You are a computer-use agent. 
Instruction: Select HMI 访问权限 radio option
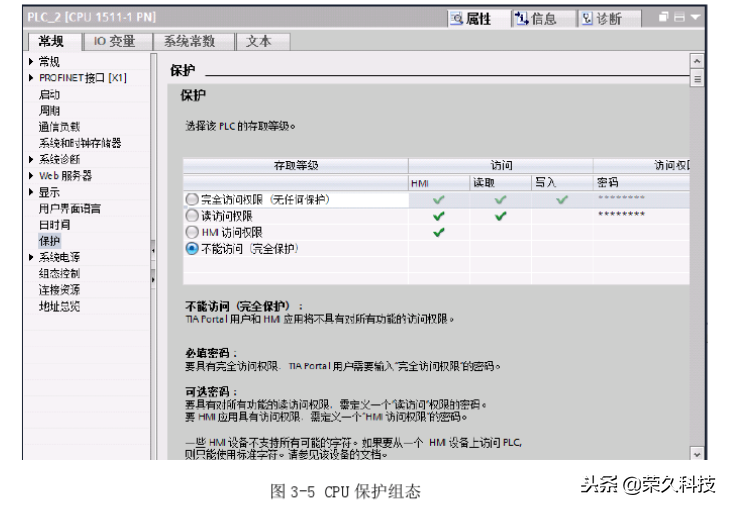tap(192, 232)
